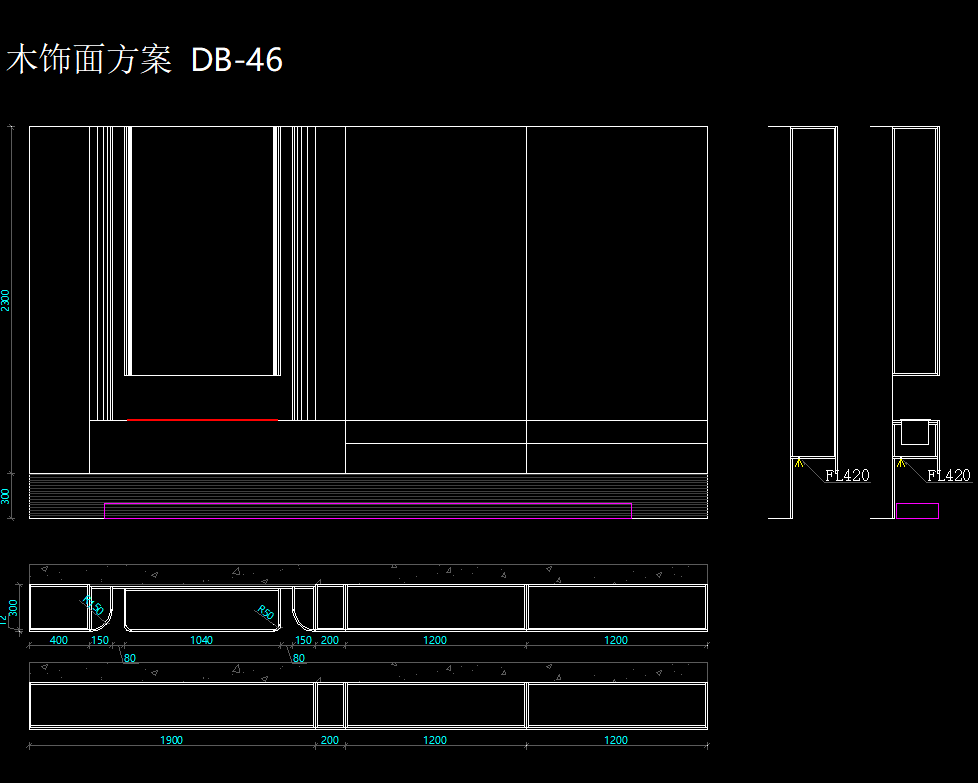Screen dimensions: 978x783
Task: Click the left R50 radius label
Action: (92, 605)
